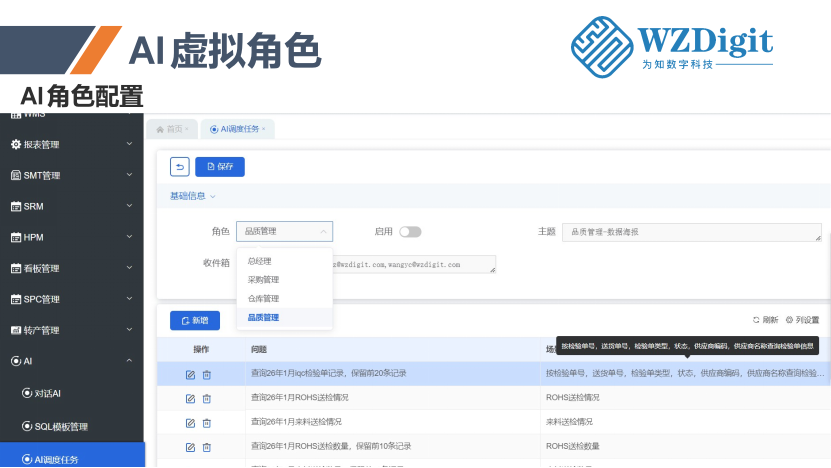Select 采购管理 from the role list
The height and width of the screenshot is (468, 831).
(x=285, y=280)
